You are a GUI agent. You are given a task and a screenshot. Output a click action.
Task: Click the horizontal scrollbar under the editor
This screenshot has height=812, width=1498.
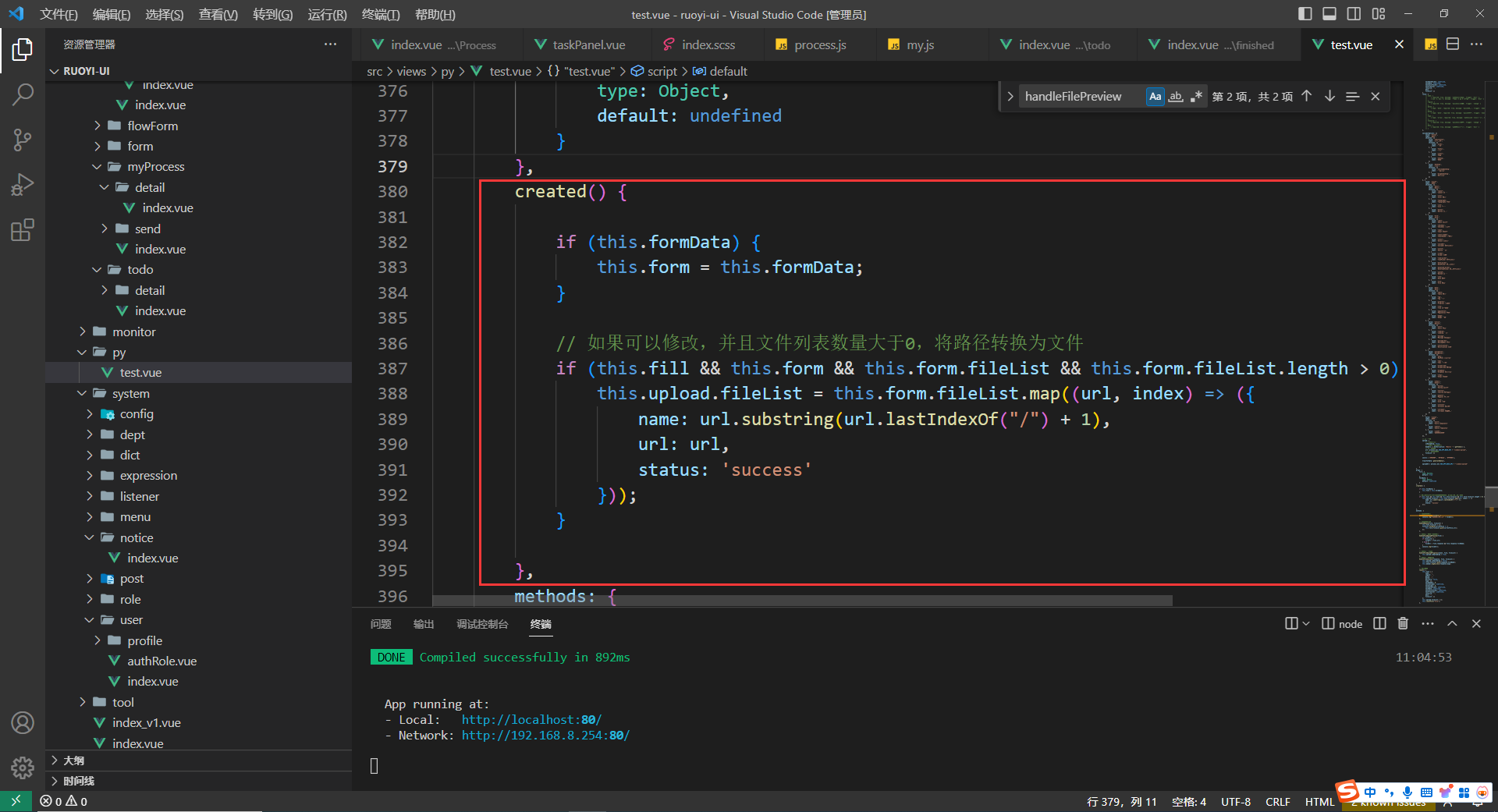coord(802,601)
